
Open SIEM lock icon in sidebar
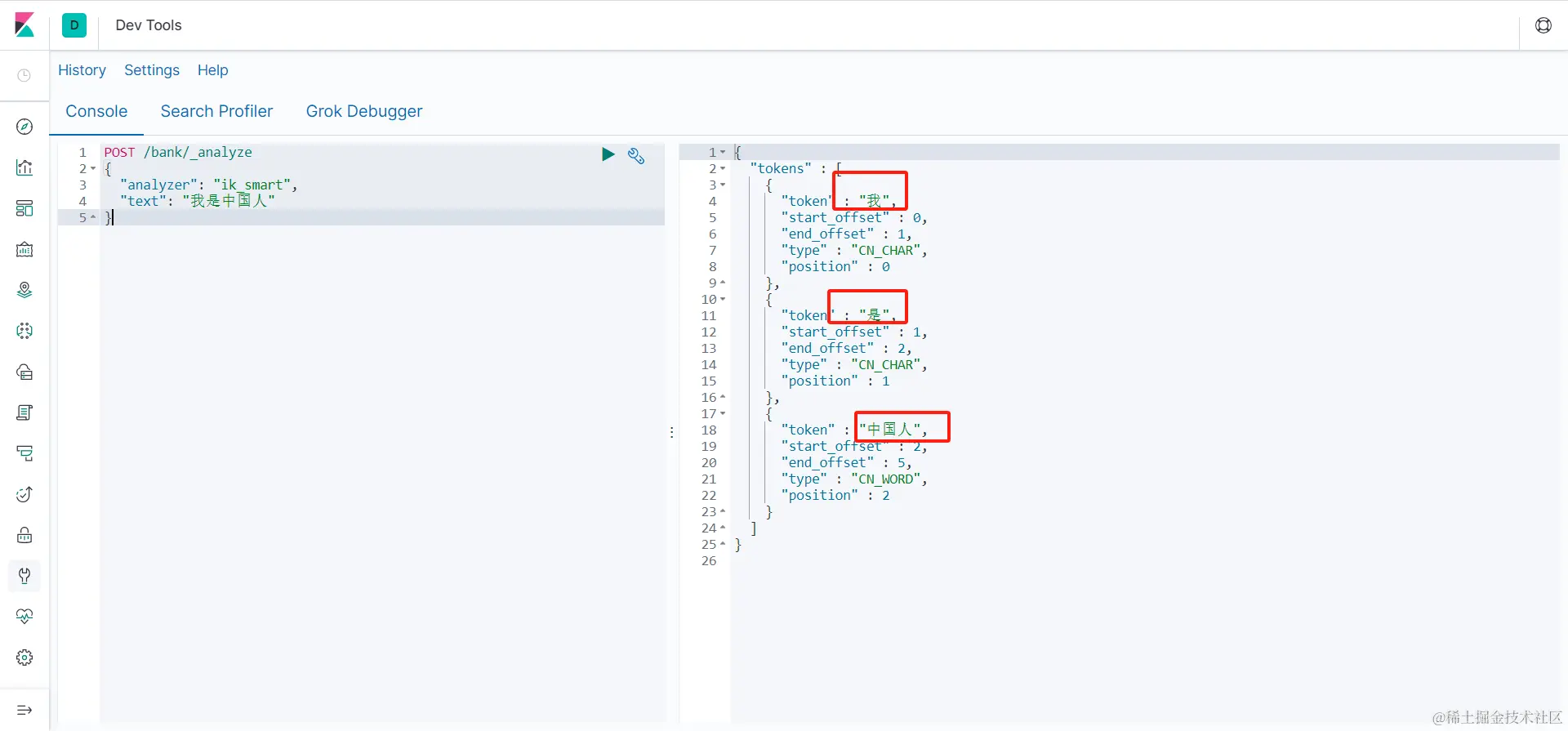tap(24, 535)
